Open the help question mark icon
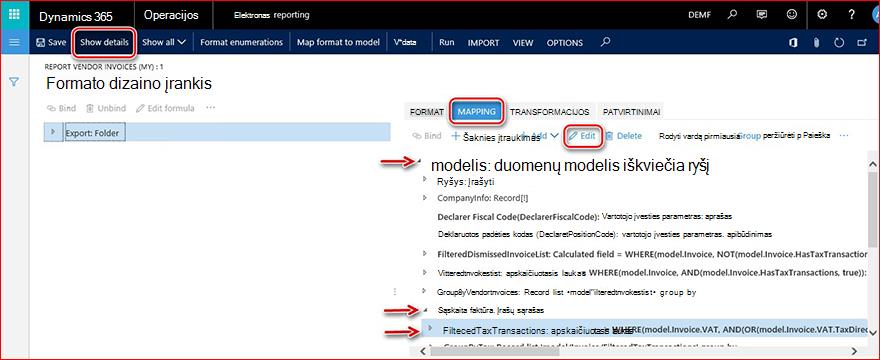Image resolution: width=880 pixels, height=360 pixels. [x=851, y=15]
